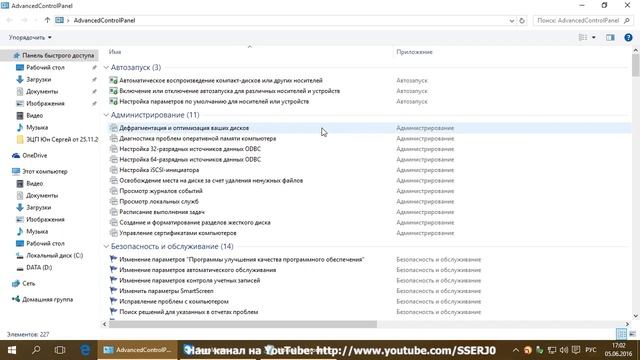640x360 pixels.
Task: Click the 'РУС' language indicator
Action: click(x=591, y=350)
